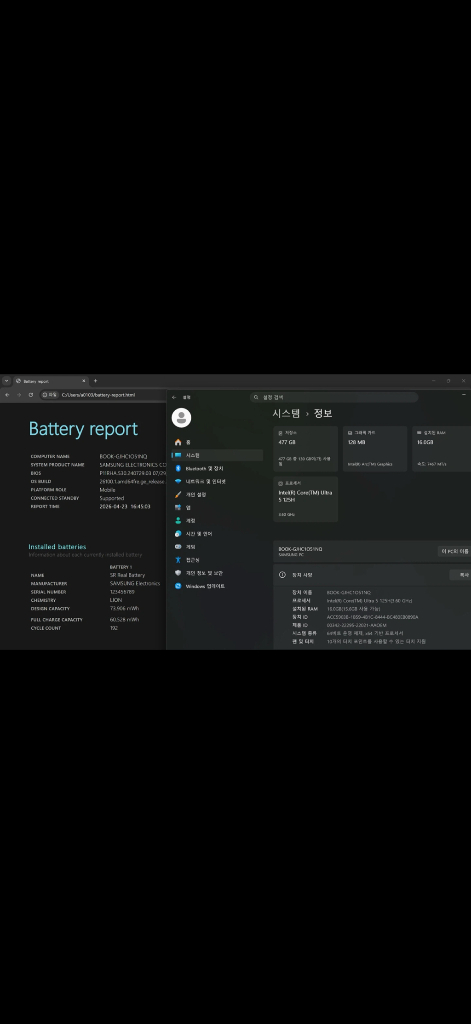
Task: Open the Accounts (계정) settings section
Action: tap(217, 520)
